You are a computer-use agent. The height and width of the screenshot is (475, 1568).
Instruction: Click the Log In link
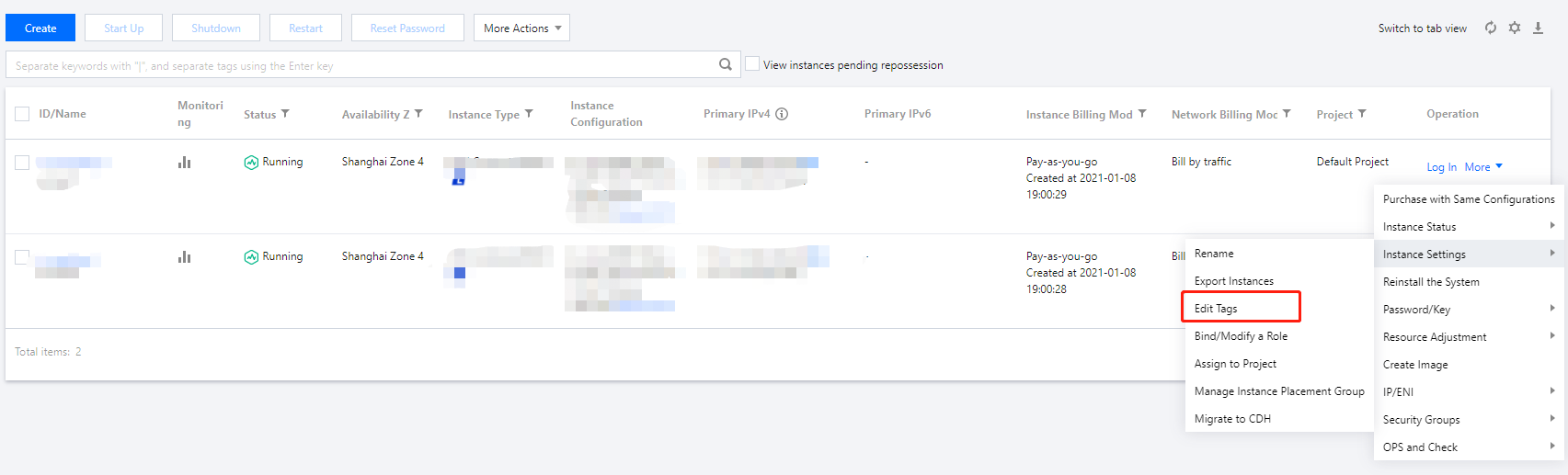(1441, 167)
